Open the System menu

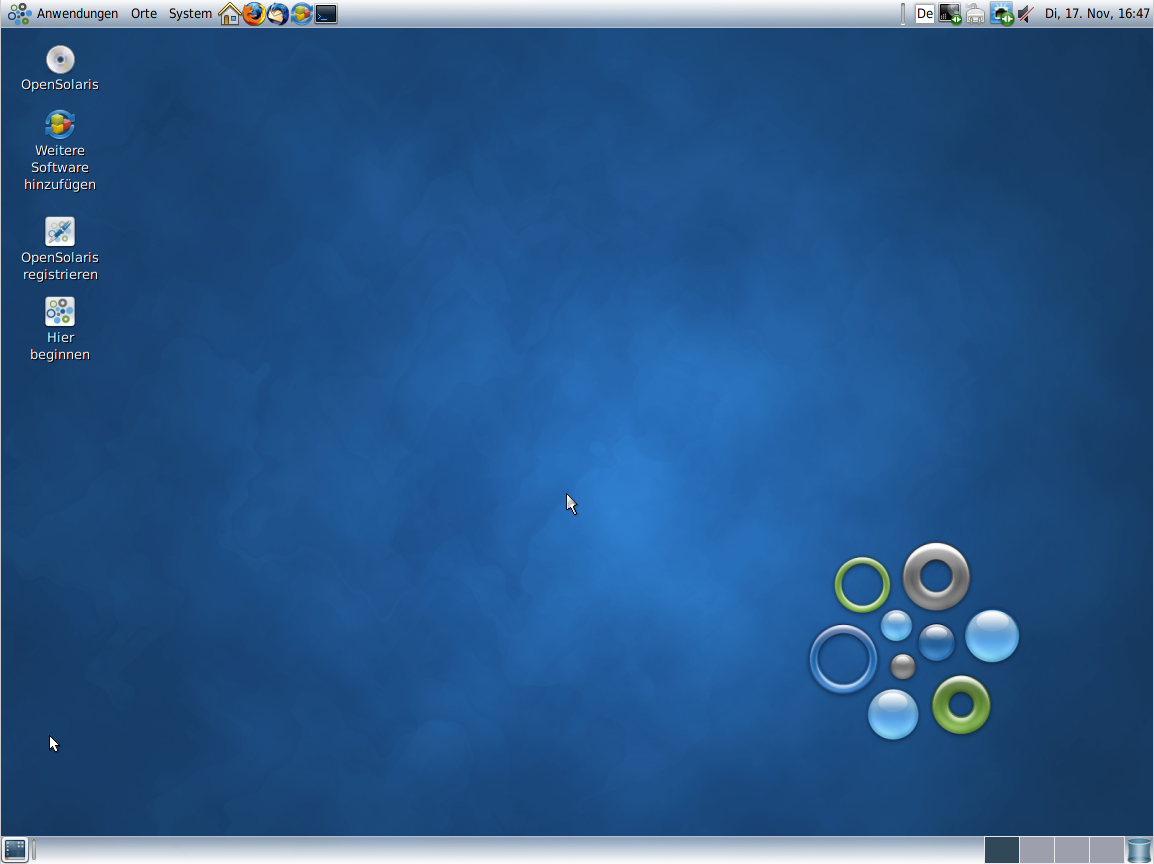point(190,14)
